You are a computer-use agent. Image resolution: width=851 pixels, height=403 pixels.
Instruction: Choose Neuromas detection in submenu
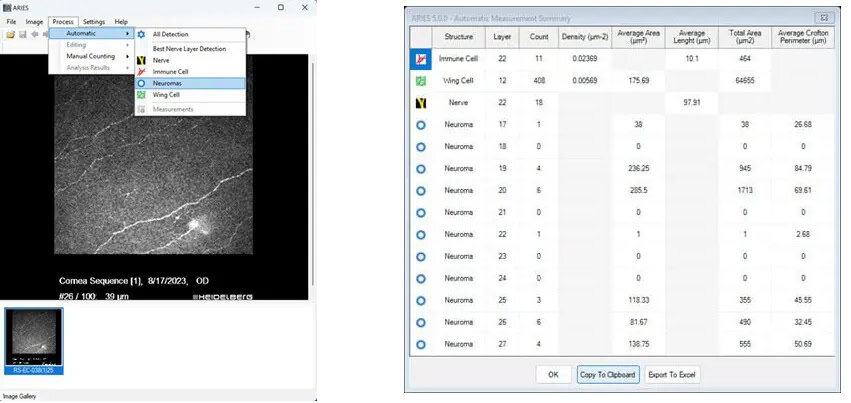coord(190,83)
